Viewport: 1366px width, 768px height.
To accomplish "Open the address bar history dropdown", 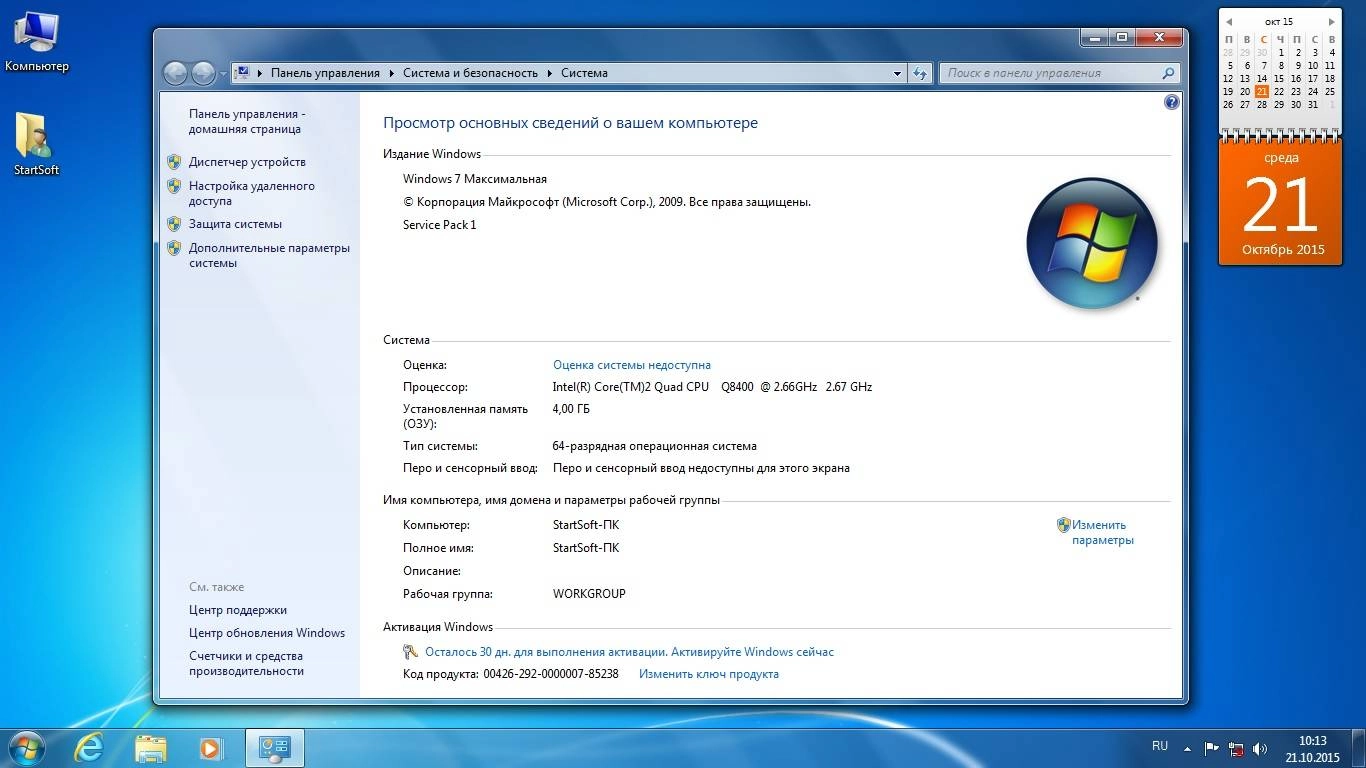I will 897,73.
